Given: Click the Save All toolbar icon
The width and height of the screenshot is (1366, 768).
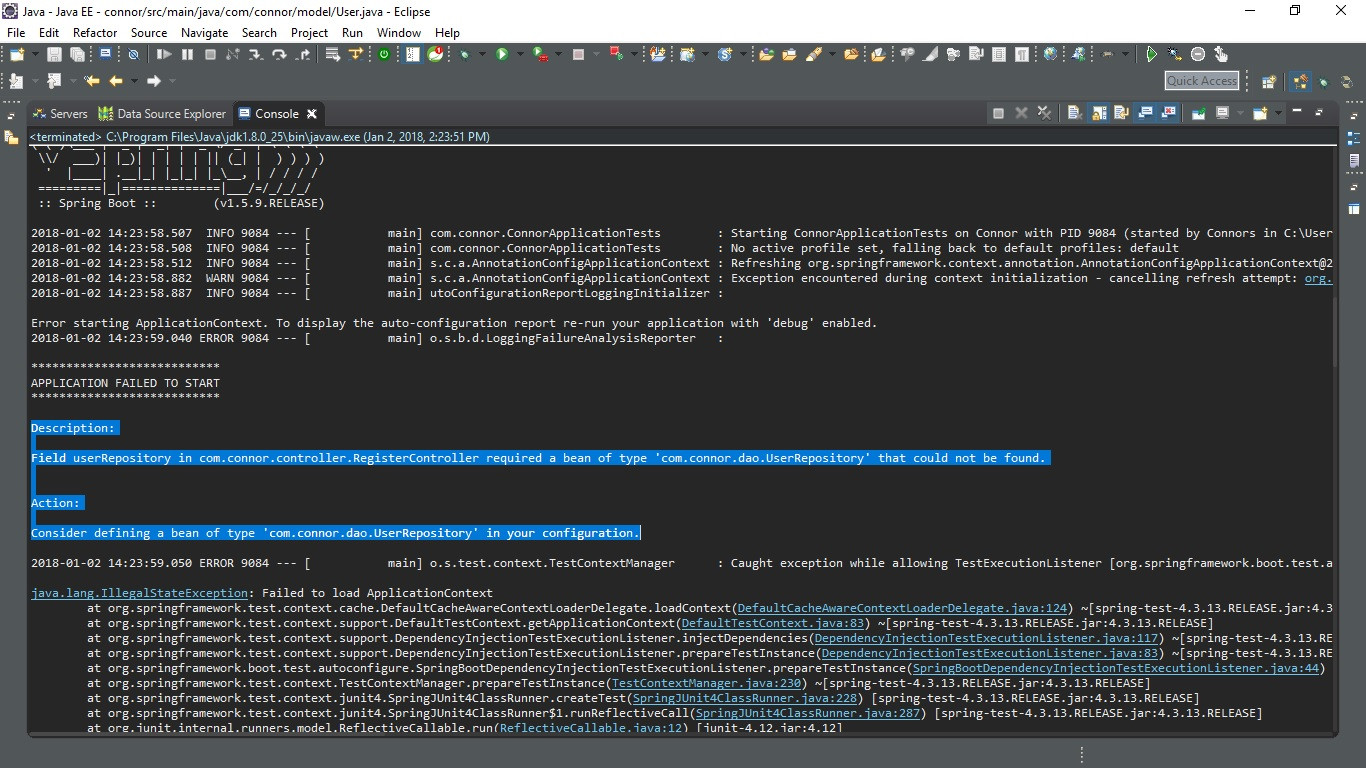Looking at the screenshot, I should point(77,54).
